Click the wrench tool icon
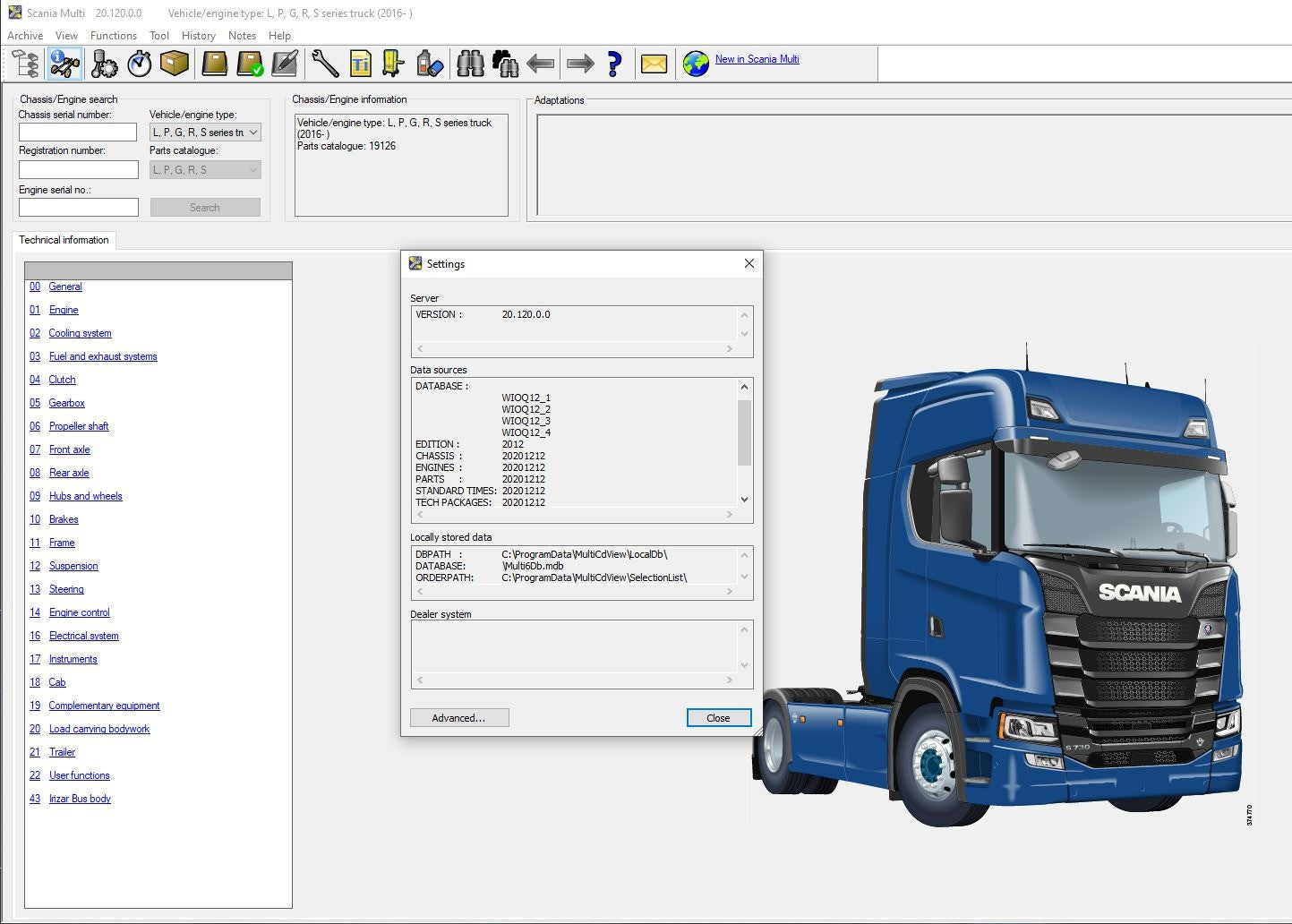The height and width of the screenshot is (924, 1292). tap(325, 64)
